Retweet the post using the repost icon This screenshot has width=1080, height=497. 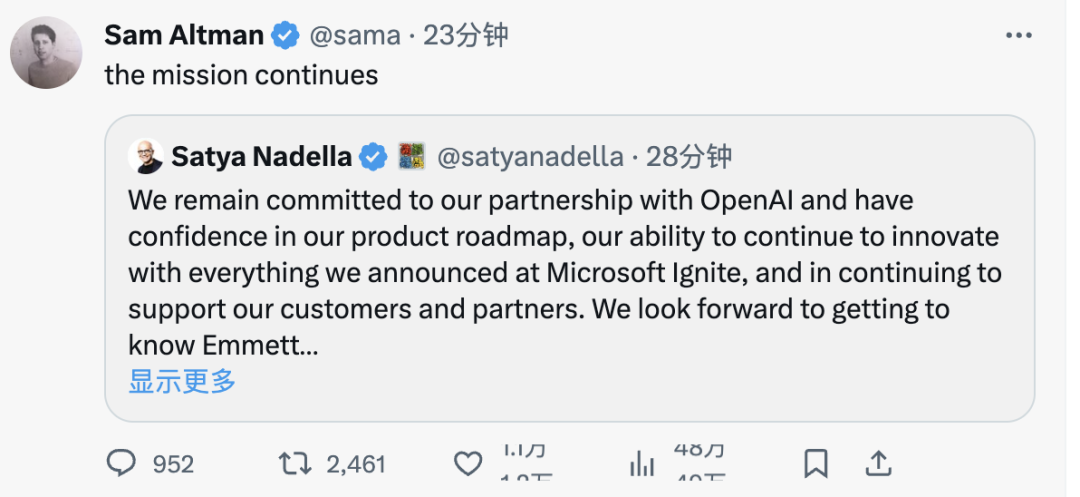coord(294,464)
